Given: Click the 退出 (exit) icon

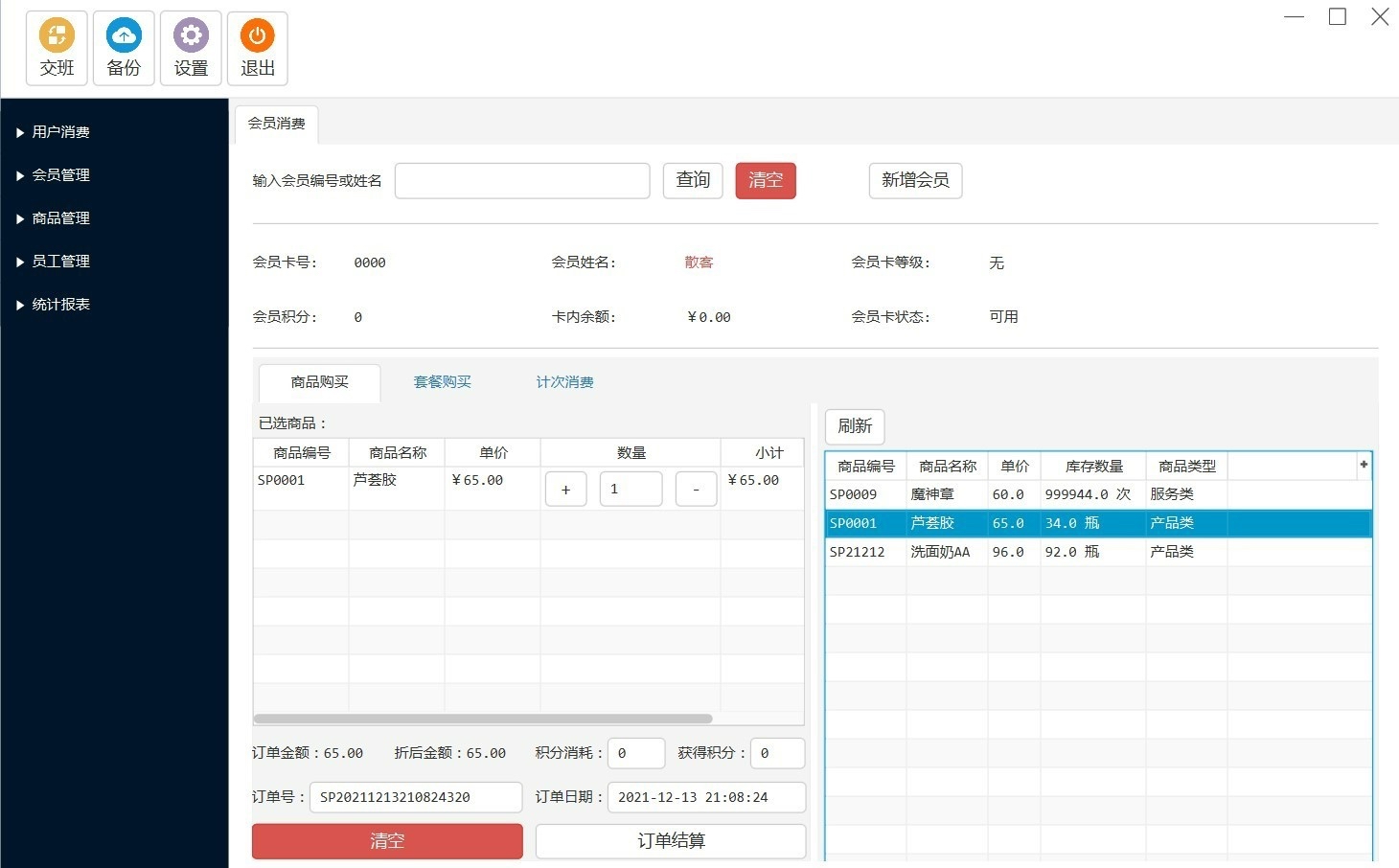Looking at the screenshot, I should click(x=257, y=47).
